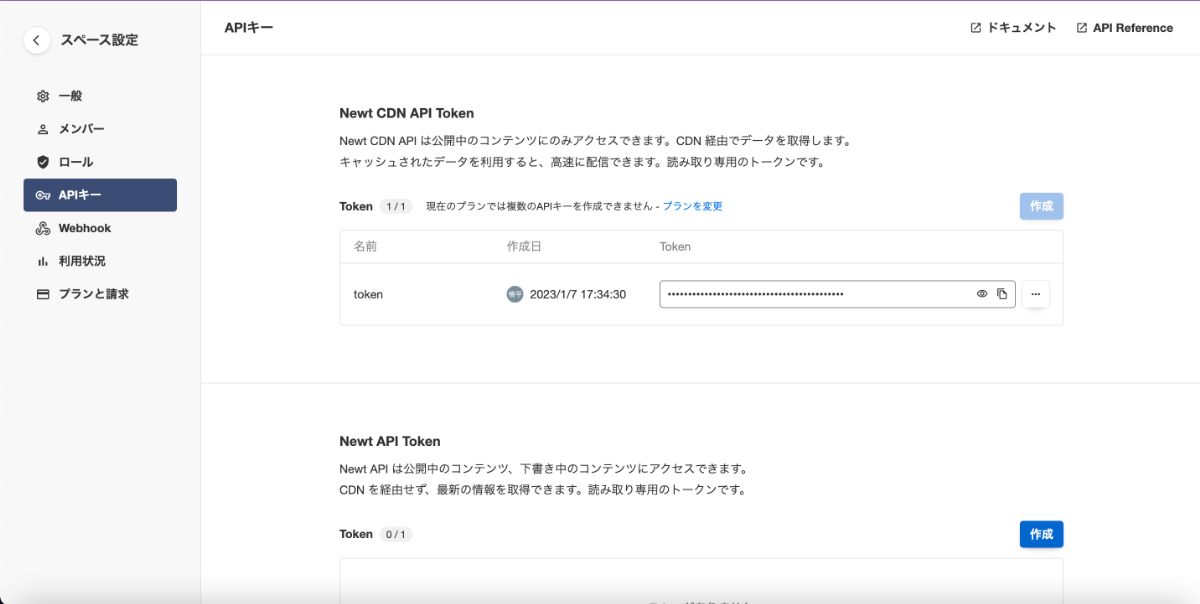Click the key icon beside APIキー
The width and height of the screenshot is (1200, 604).
43,195
